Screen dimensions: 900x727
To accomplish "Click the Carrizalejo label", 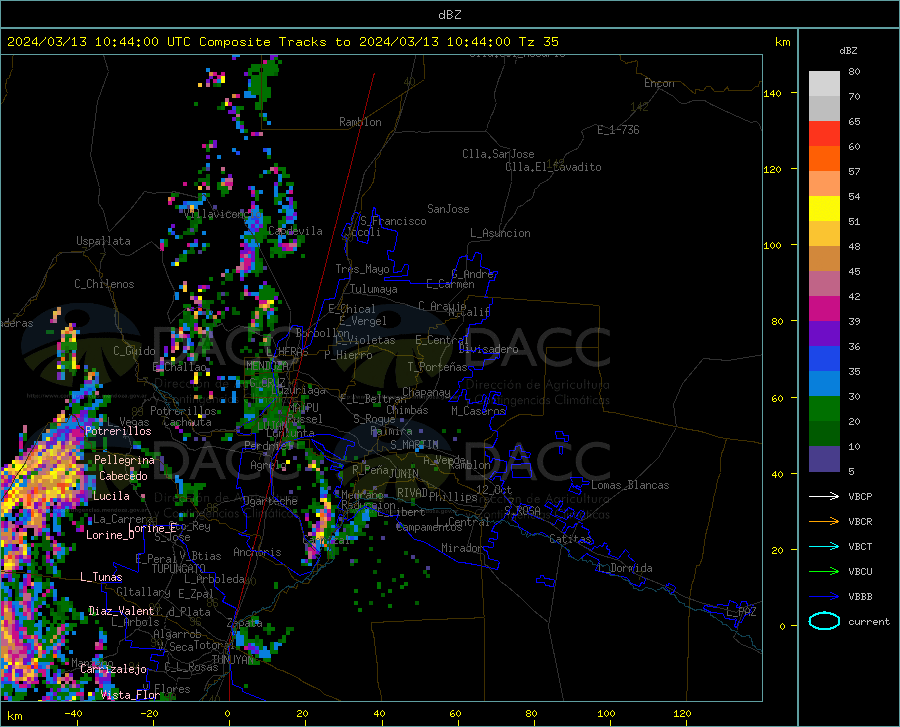I will [x=114, y=669].
